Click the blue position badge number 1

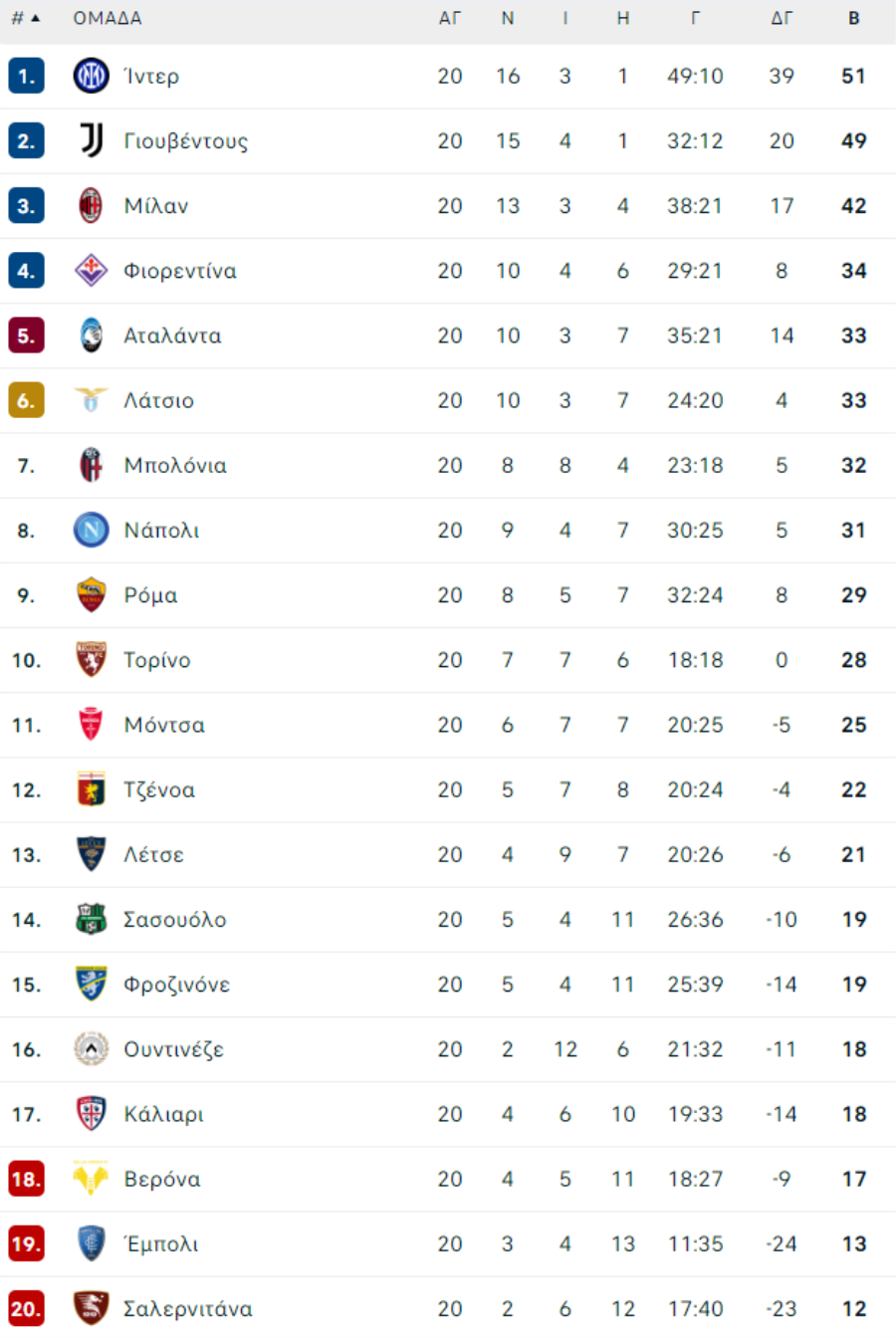26,76
